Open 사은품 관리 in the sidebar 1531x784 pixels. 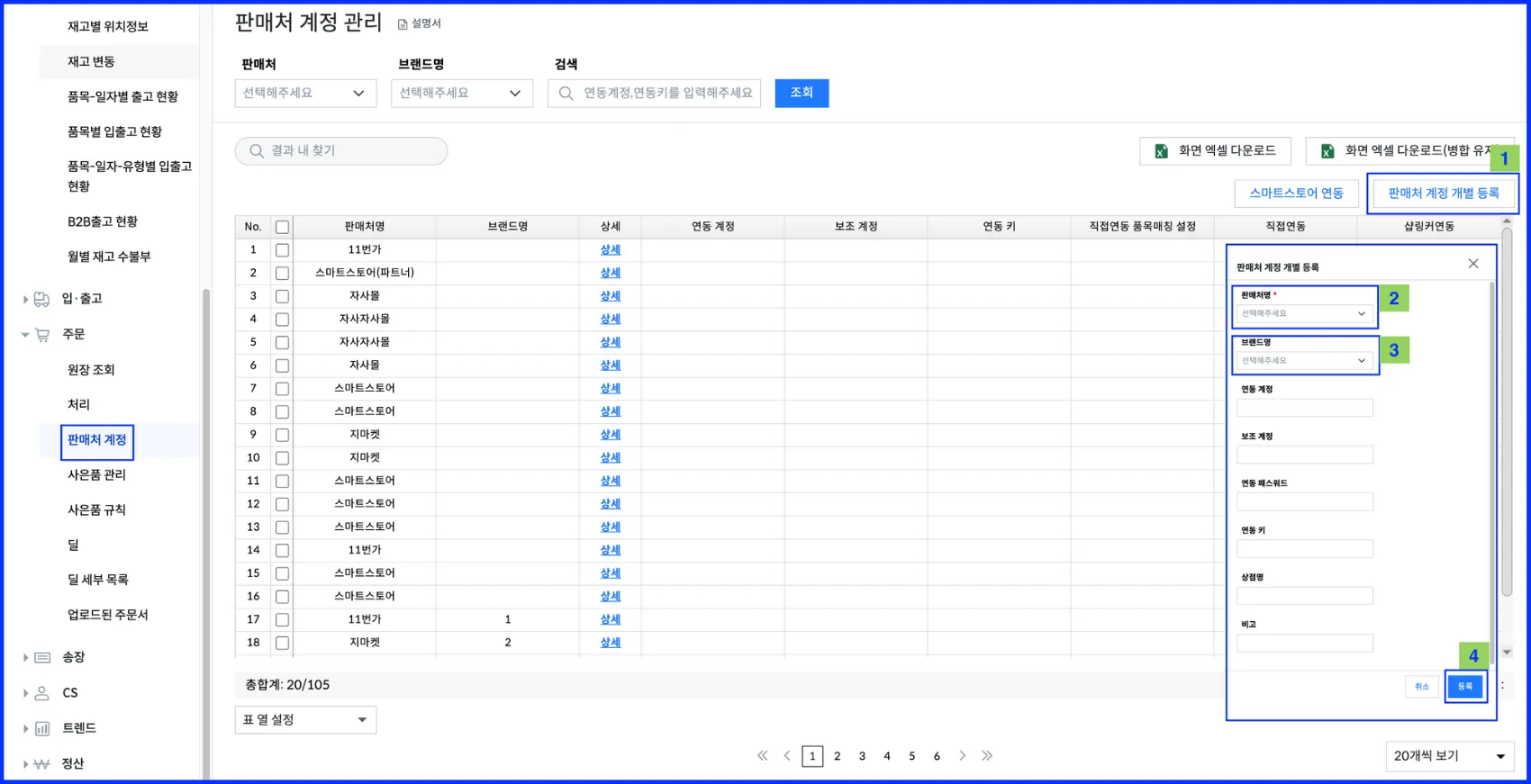(x=96, y=474)
